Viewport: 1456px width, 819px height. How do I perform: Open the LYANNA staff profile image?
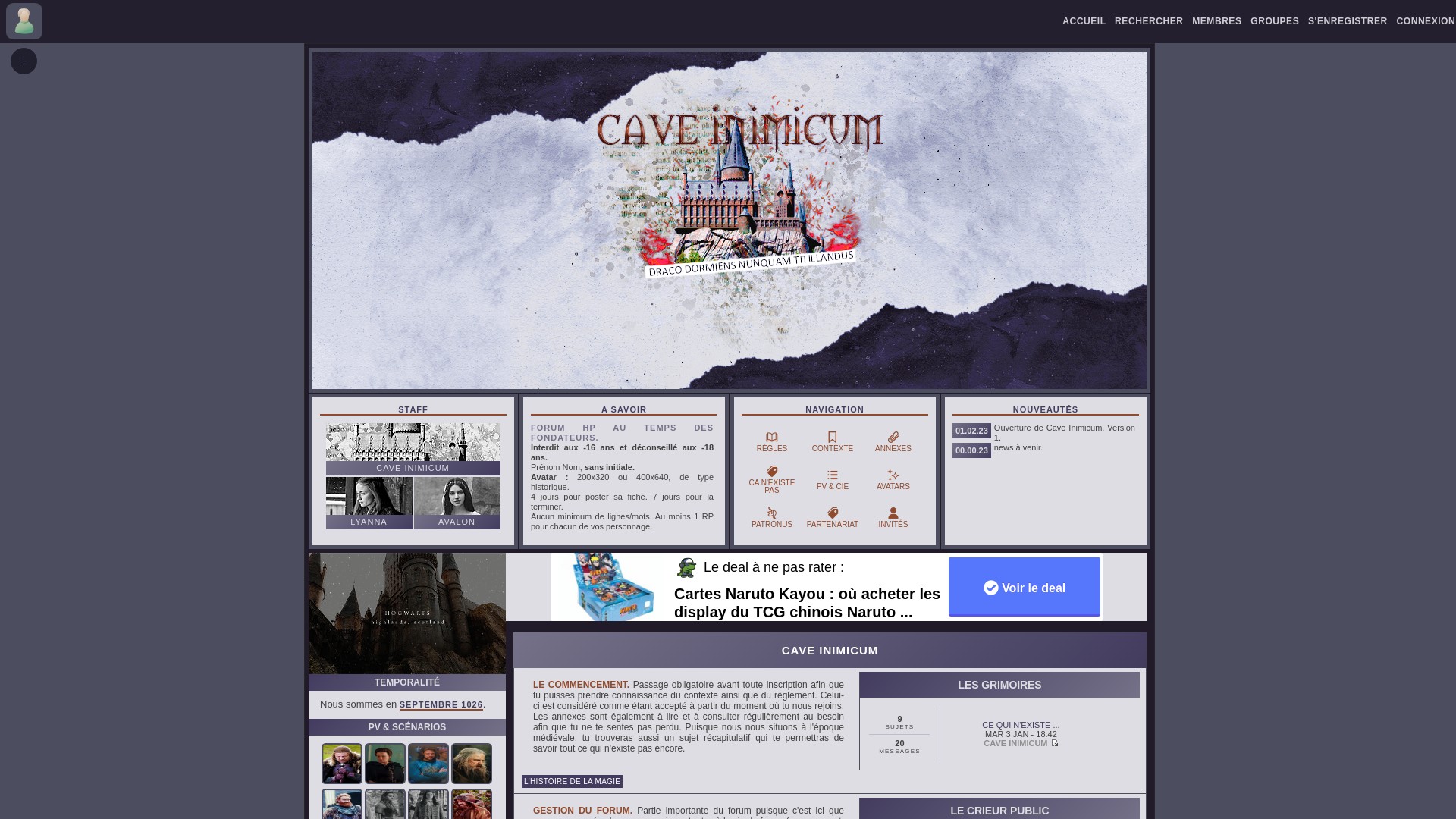[x=369, y=496]
